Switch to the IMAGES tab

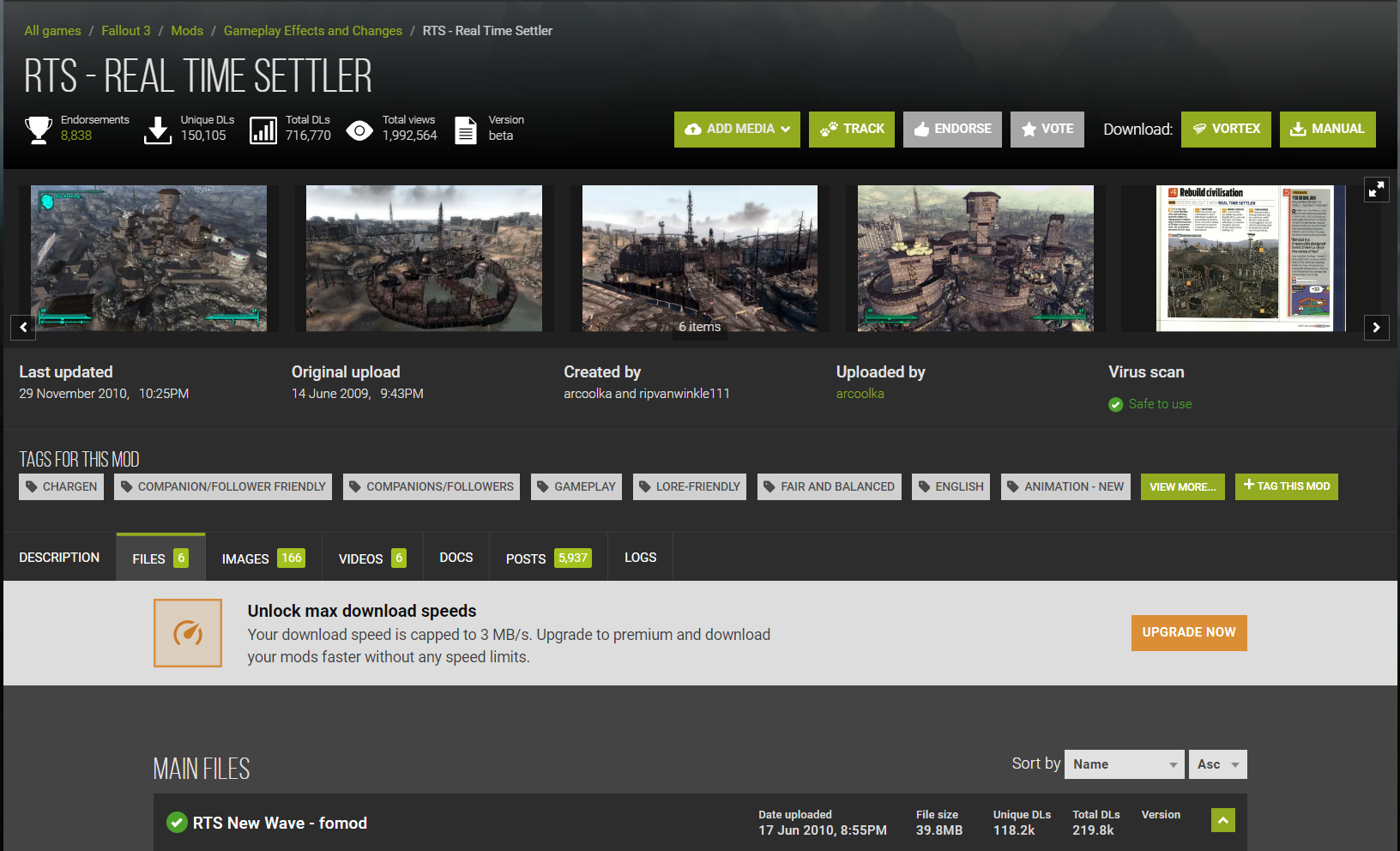click(x=263, y=558)
